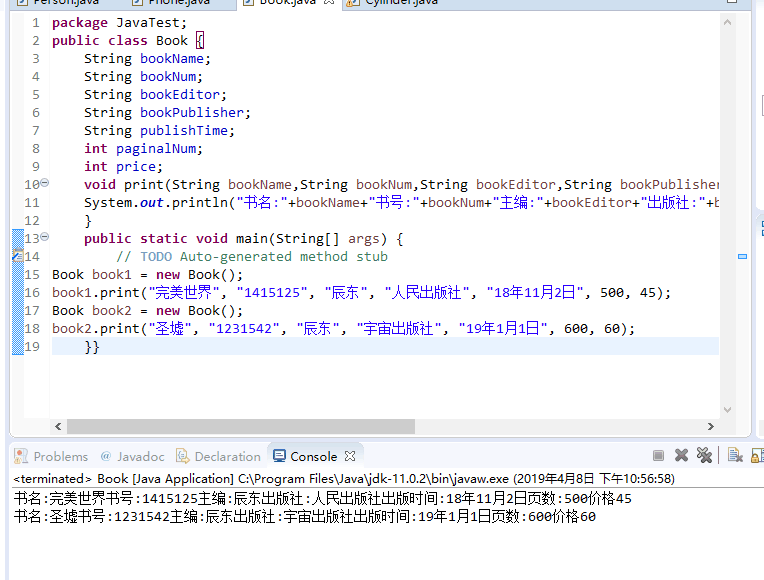The image size is (764, 580).
Task: Click the field 'publishTime' on line 7
Action: tap(184, 131)
